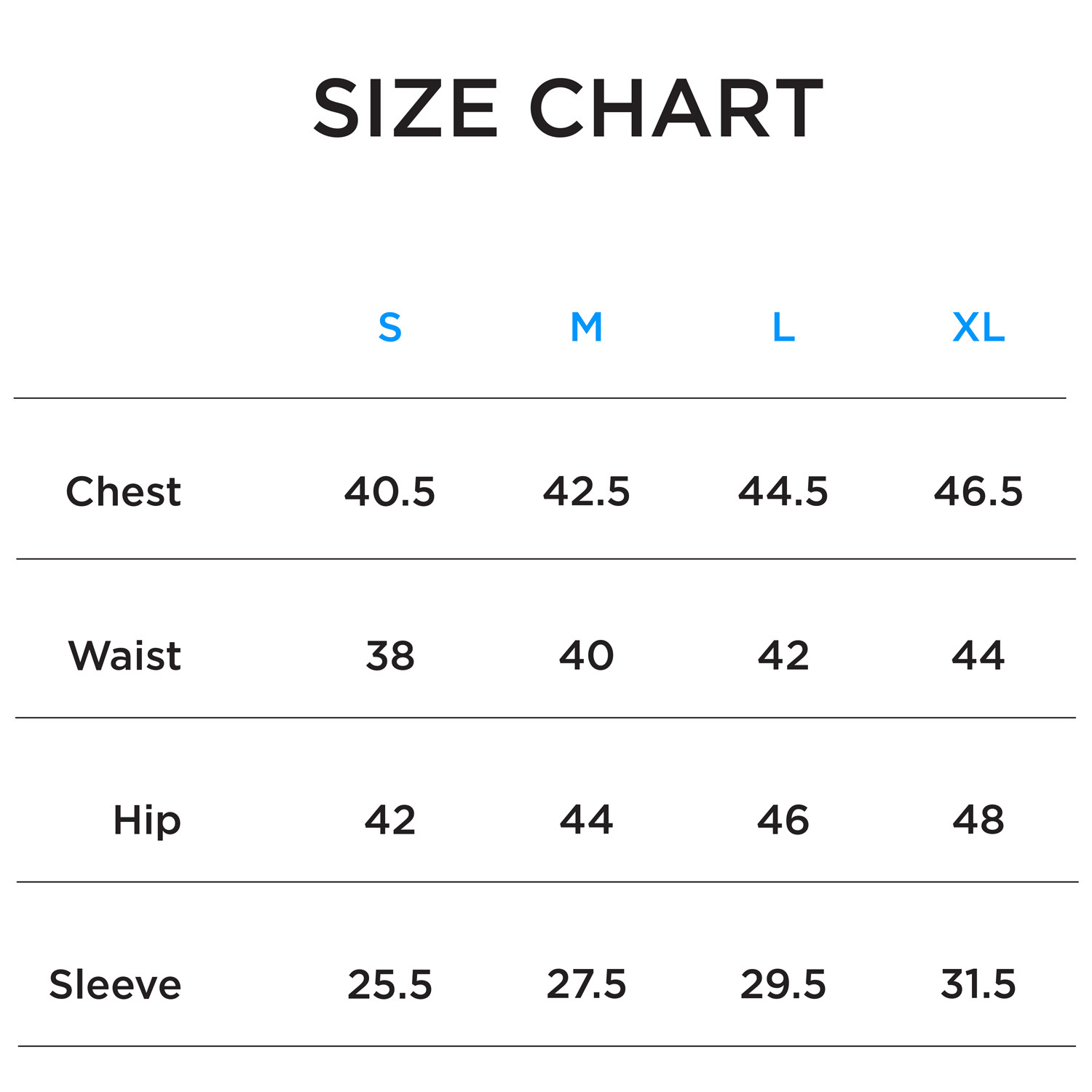Click sleeve length 25.5

(389, 985)
